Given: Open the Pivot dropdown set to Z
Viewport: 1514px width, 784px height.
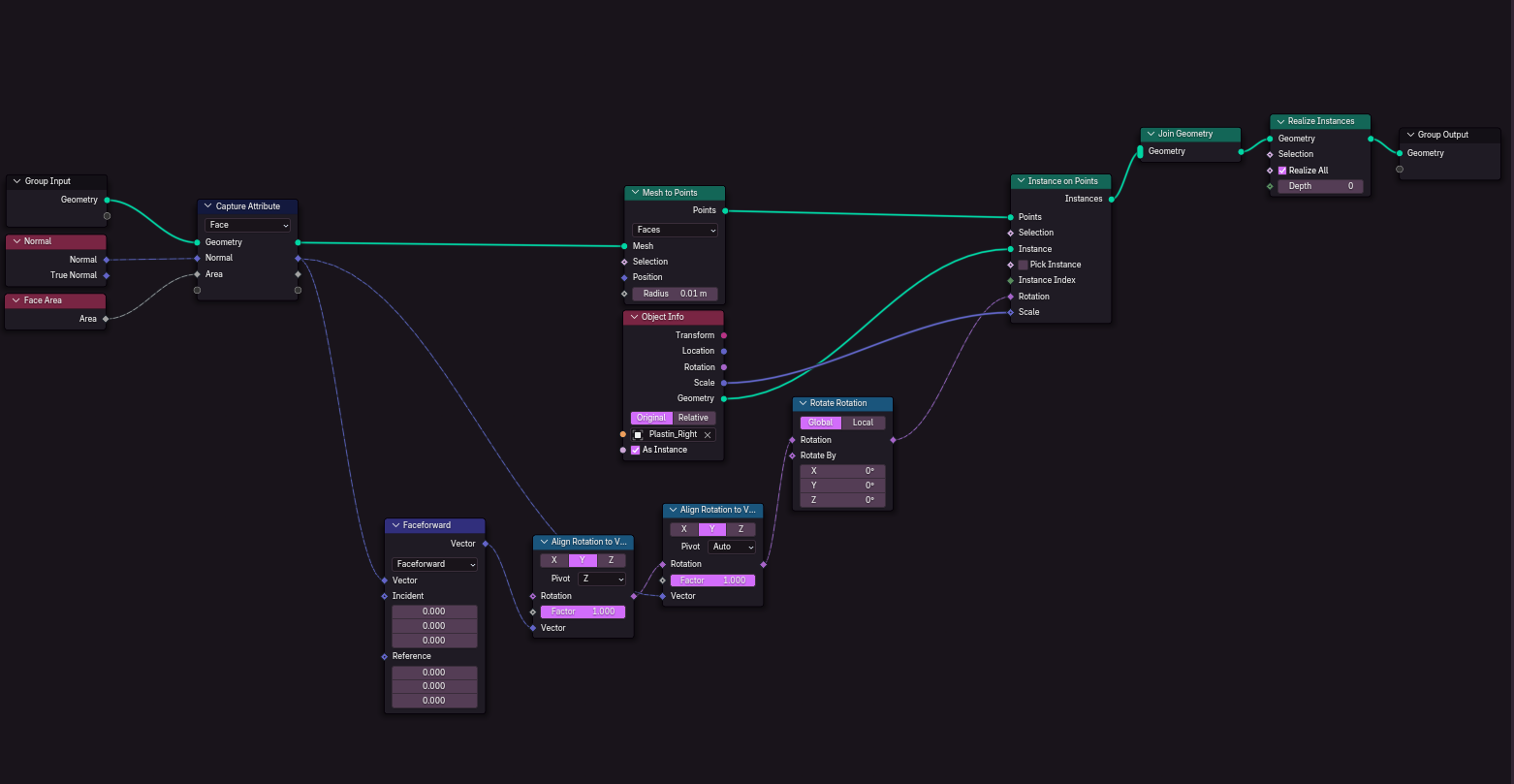Looking at the screenshot, I should coord(602,579).
